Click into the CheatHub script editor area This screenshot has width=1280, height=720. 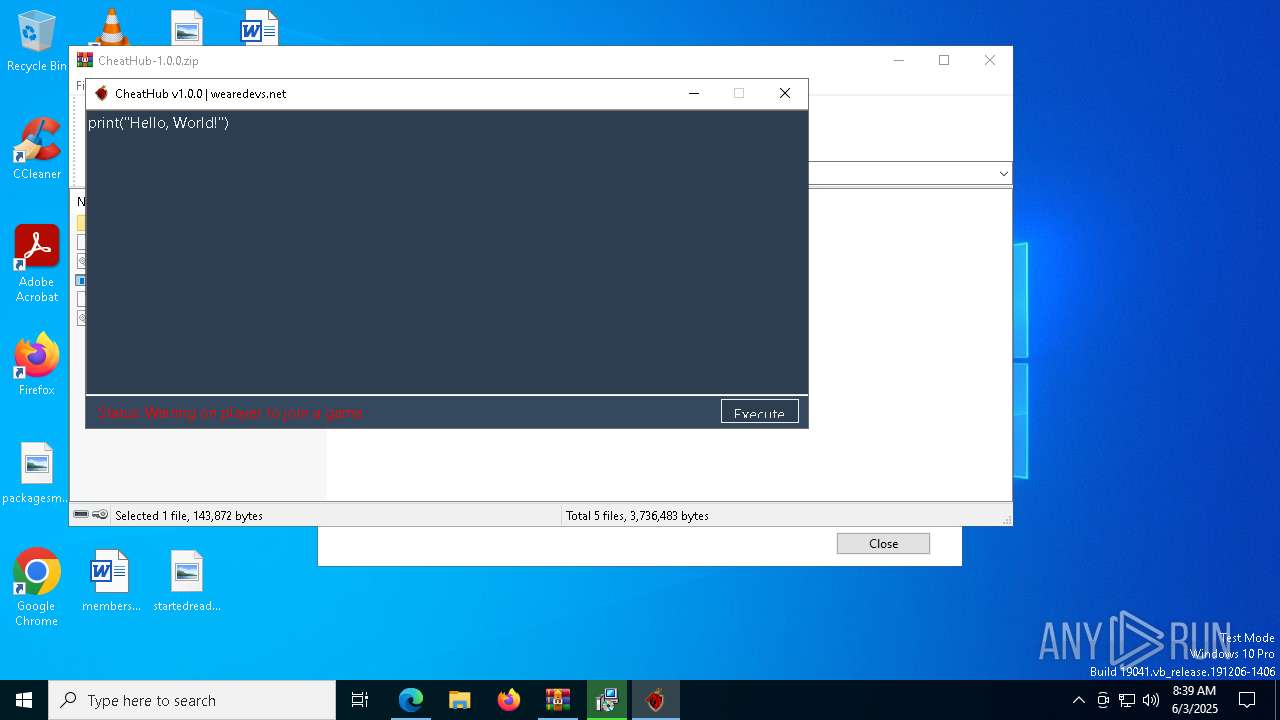coord(447,252)
